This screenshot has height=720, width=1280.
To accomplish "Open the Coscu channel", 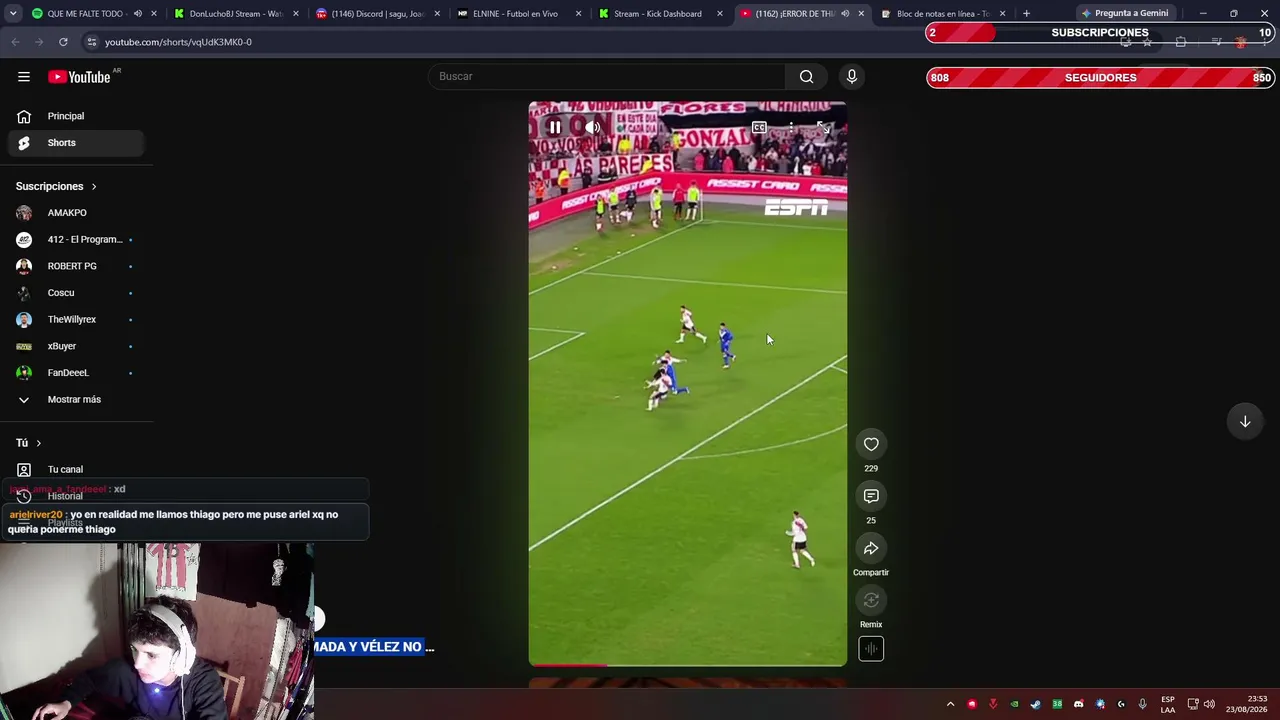I will point(76,293).
